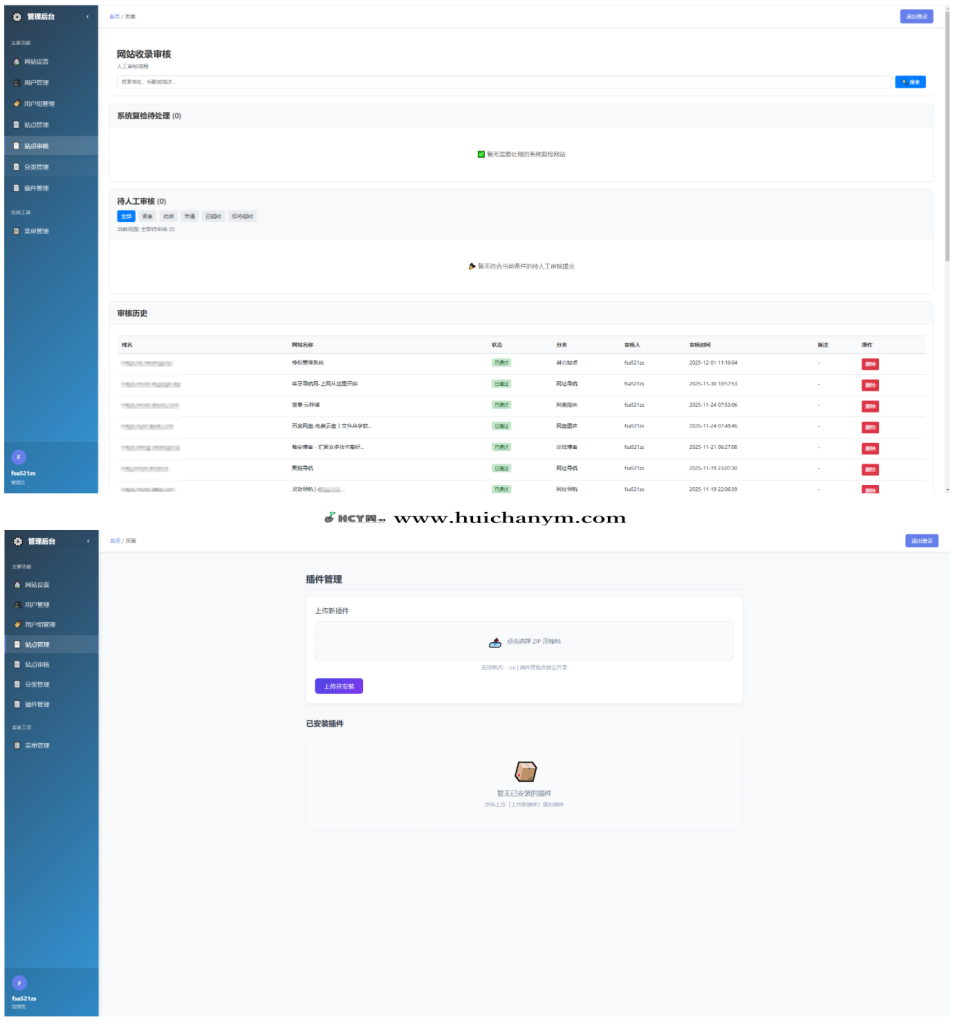The image size is (953, 1024).
Task: Select the 已超时 filter in 待人工审核
Action: (213, 216)
